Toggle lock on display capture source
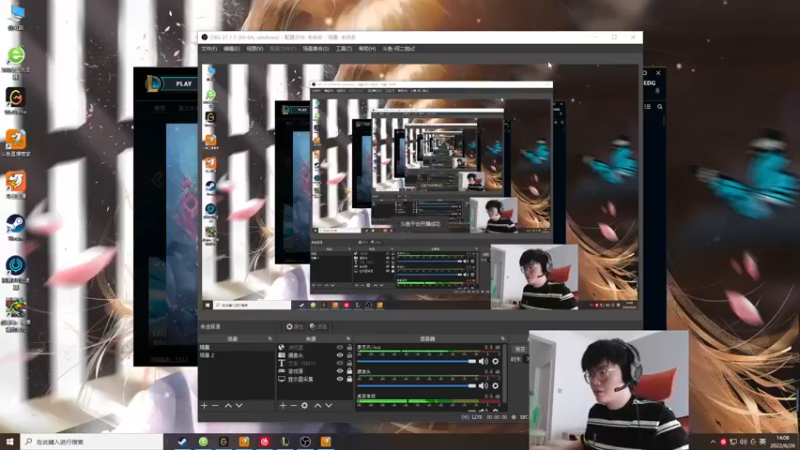 349,380
